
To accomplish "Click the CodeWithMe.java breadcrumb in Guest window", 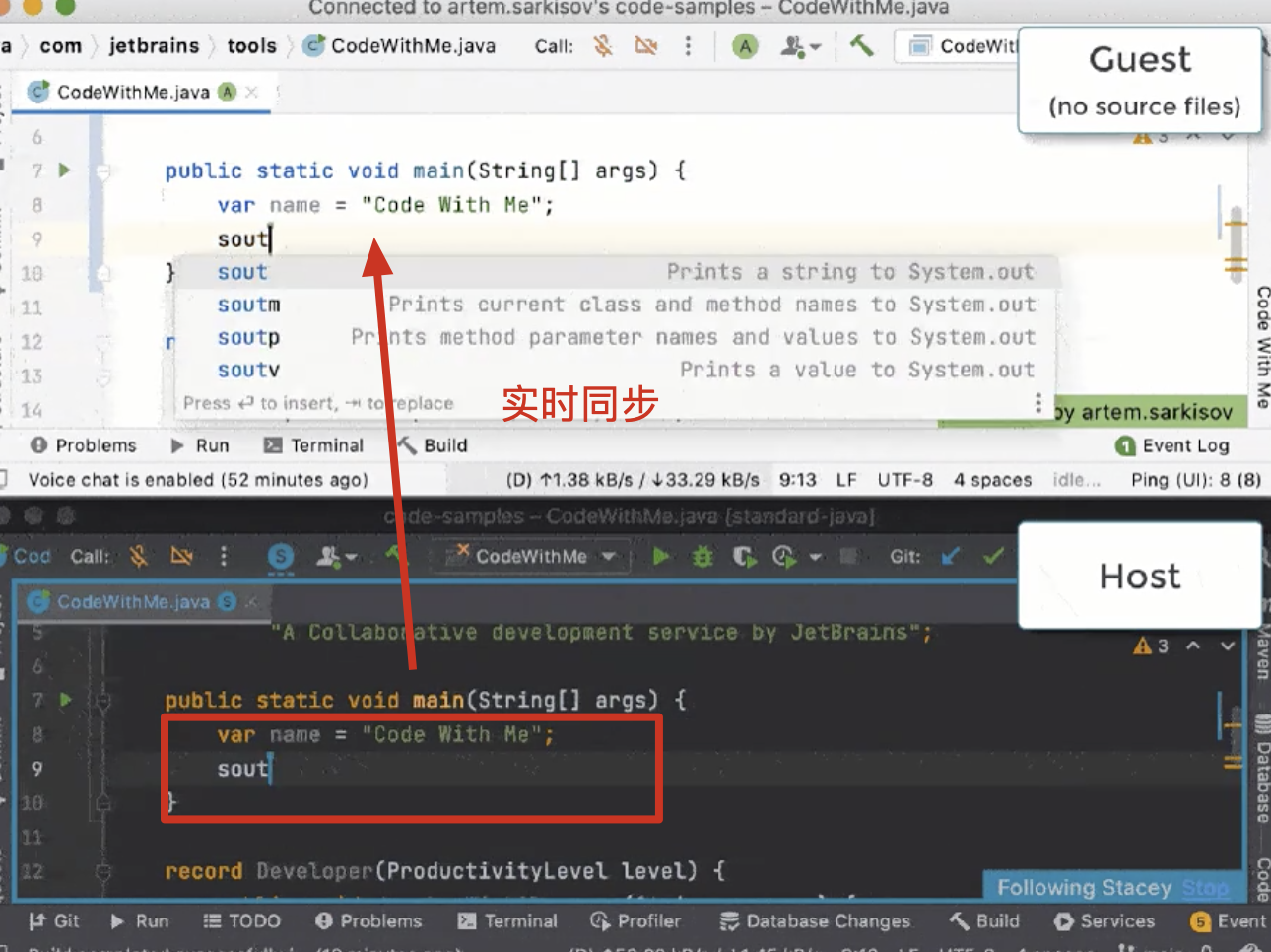I will (400, 45).
